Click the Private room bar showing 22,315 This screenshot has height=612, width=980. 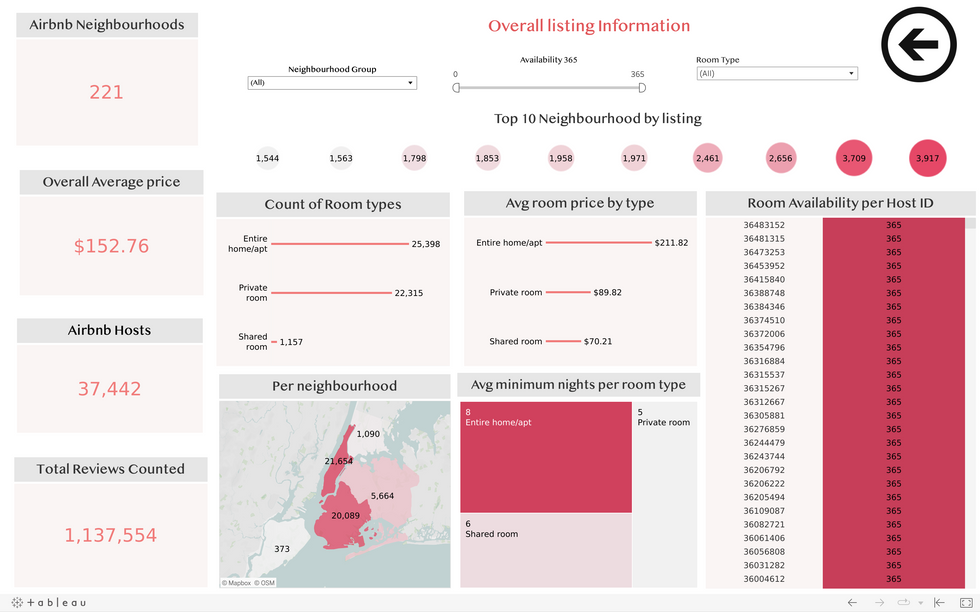(x=331, y=293)
